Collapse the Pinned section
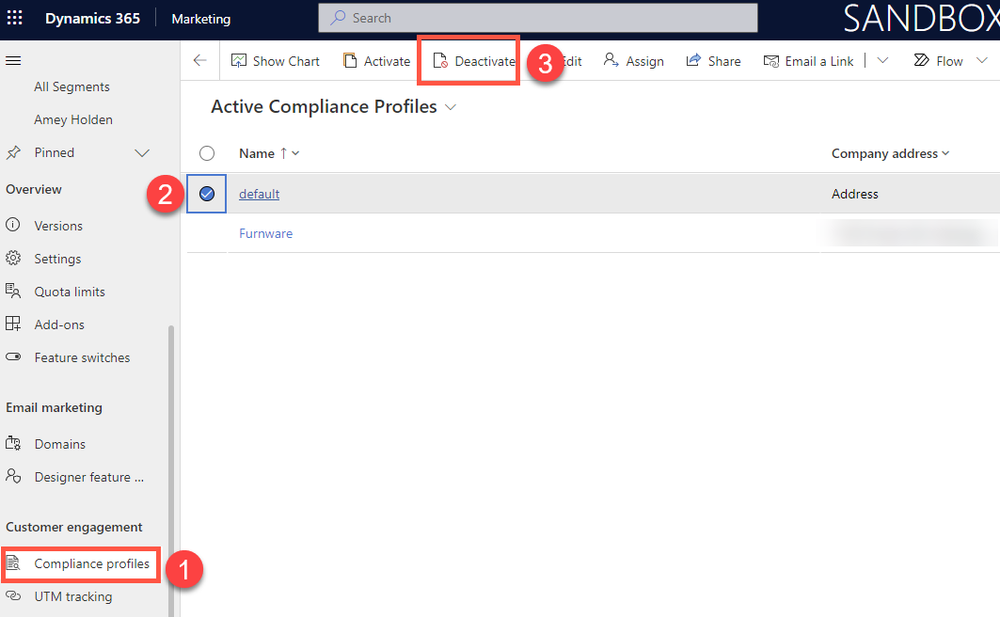1000x617 pixels. click(142, 152)
